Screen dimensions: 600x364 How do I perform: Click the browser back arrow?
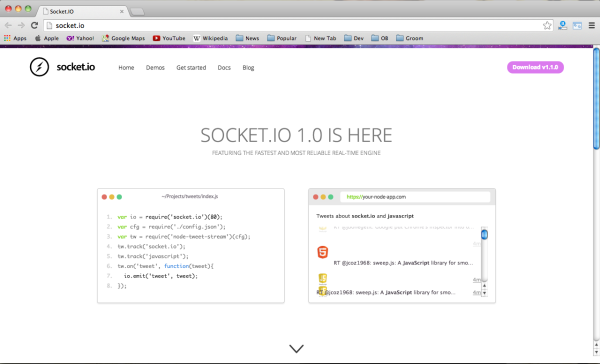(8, 25)
